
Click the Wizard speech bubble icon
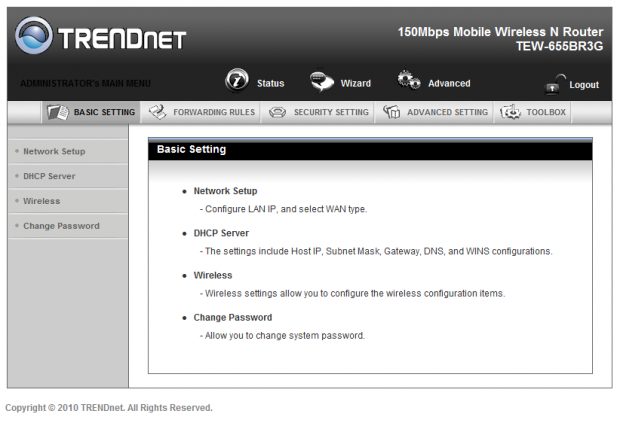pyautogui.click(x=322, y=81)
